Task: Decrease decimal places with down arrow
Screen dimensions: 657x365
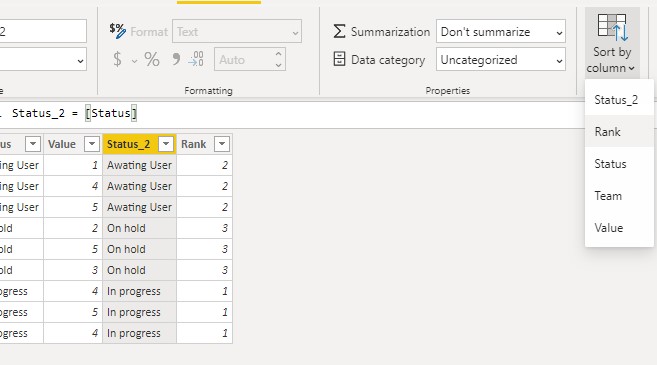Action: pos(278,65)
